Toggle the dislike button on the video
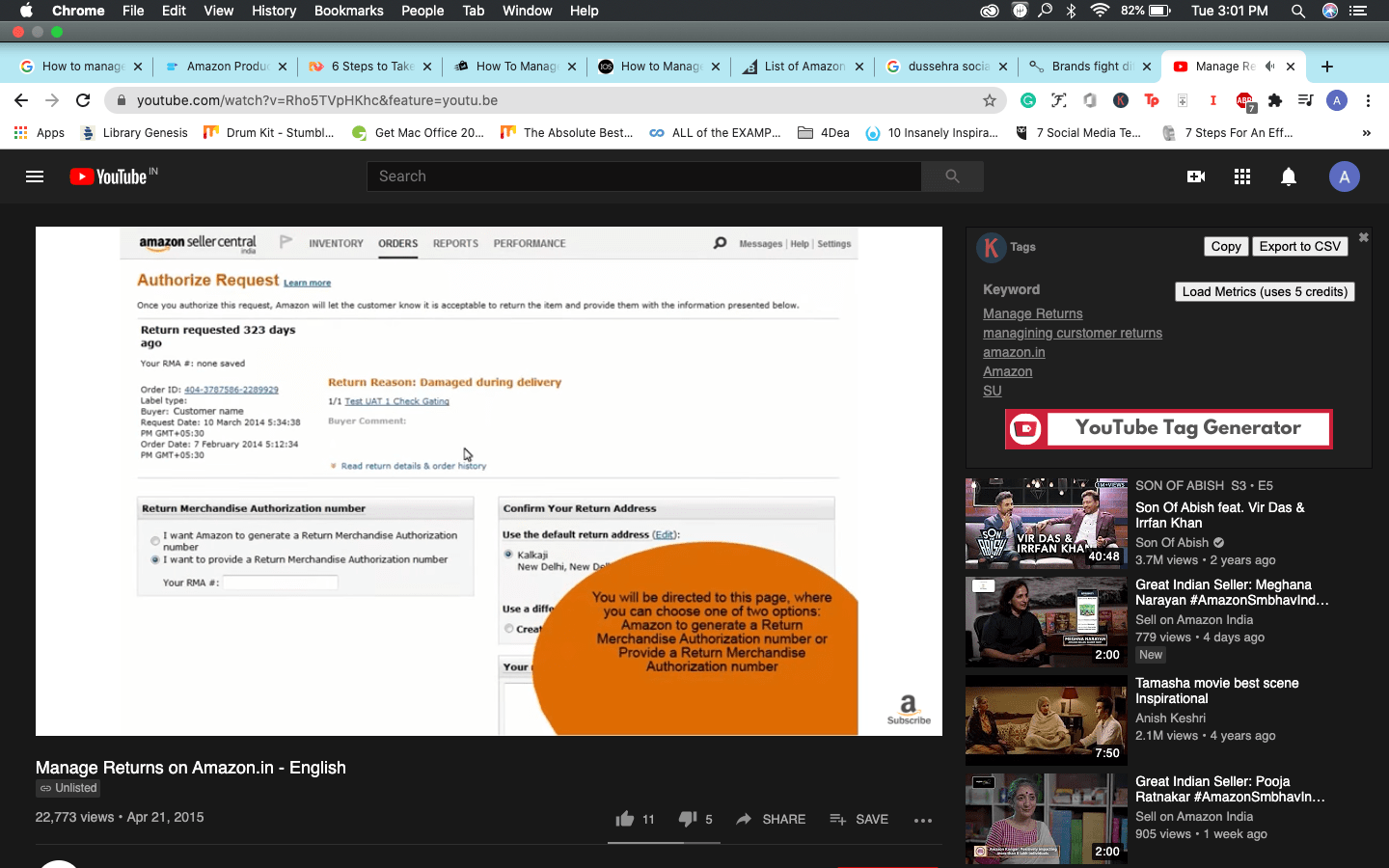 click(x=688, y=819)
